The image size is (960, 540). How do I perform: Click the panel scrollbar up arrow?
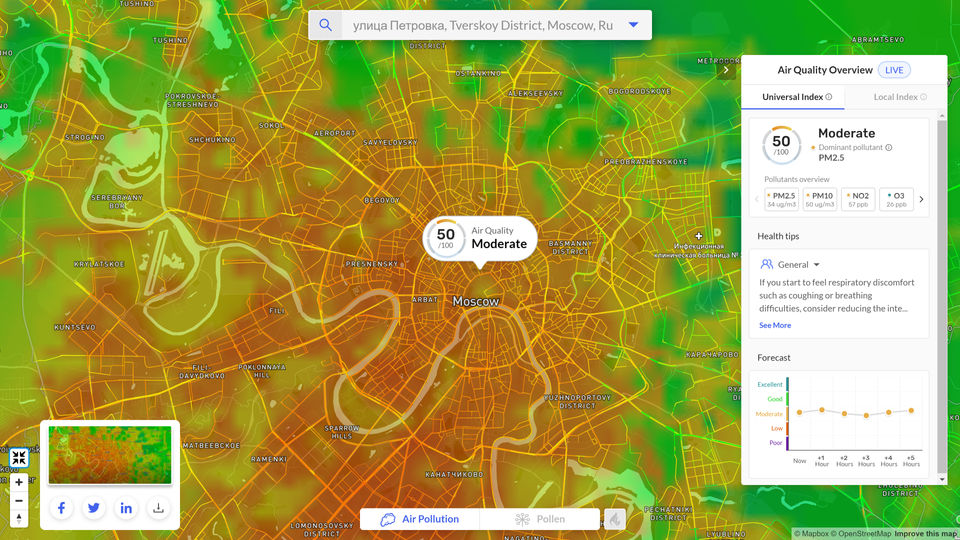pos(942,114)
